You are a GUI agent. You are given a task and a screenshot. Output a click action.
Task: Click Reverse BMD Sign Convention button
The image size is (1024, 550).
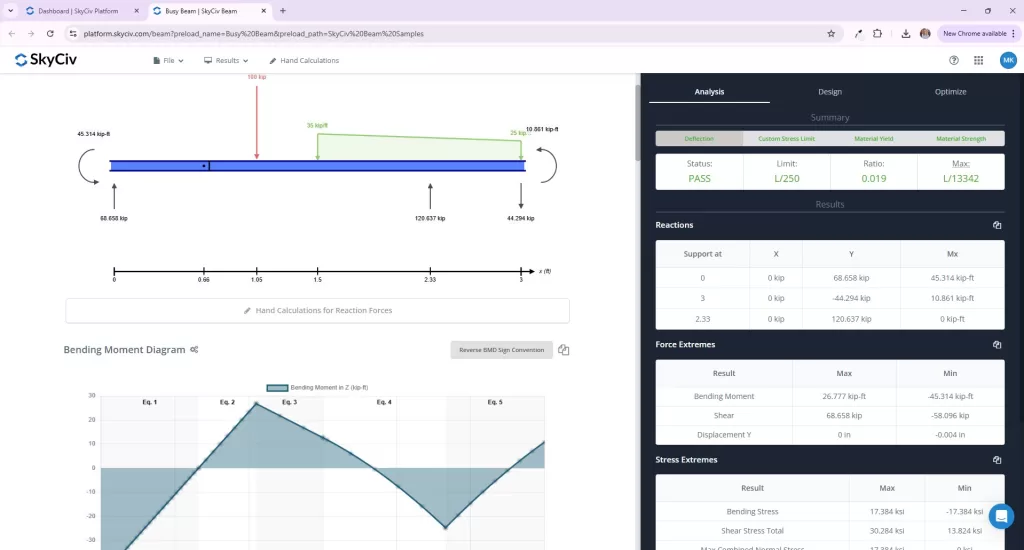pos(502,350)
